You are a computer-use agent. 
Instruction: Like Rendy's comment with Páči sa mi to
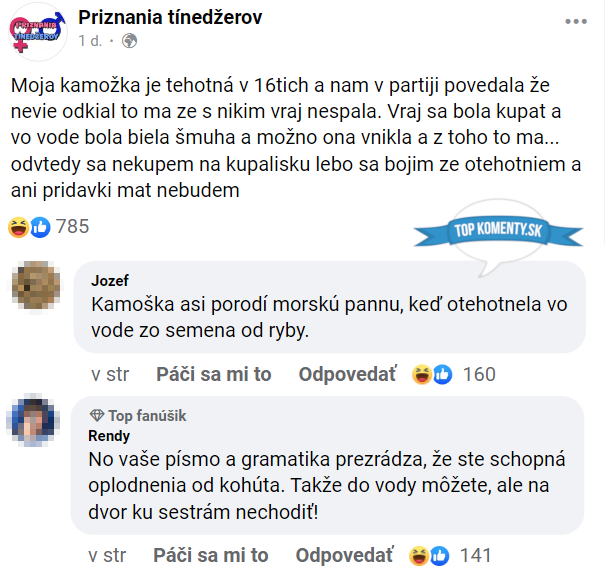tap(210, 555)
